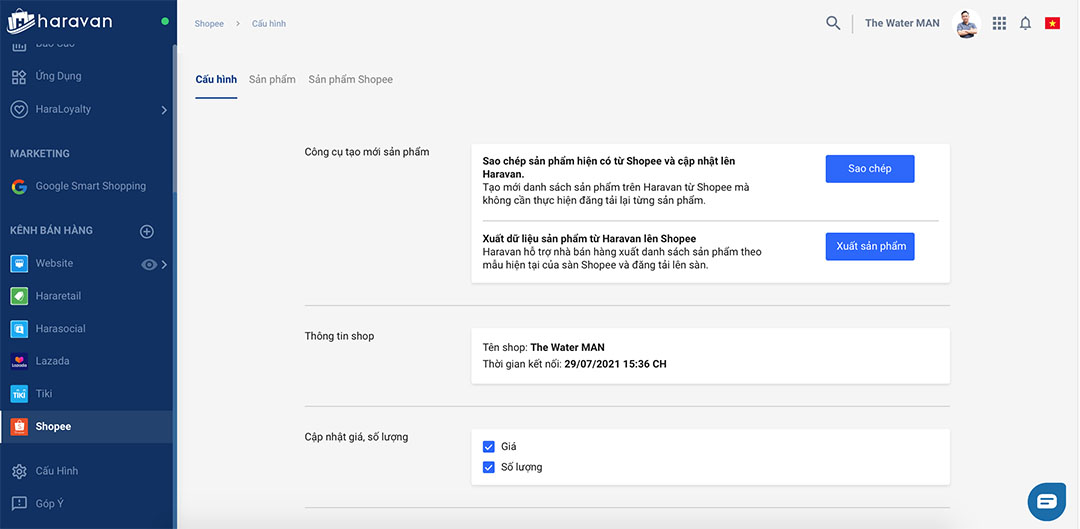The image size is (1080, 529).
Task: Switch language via Vietnam flag icon
Action: [x=1052, y=23]
